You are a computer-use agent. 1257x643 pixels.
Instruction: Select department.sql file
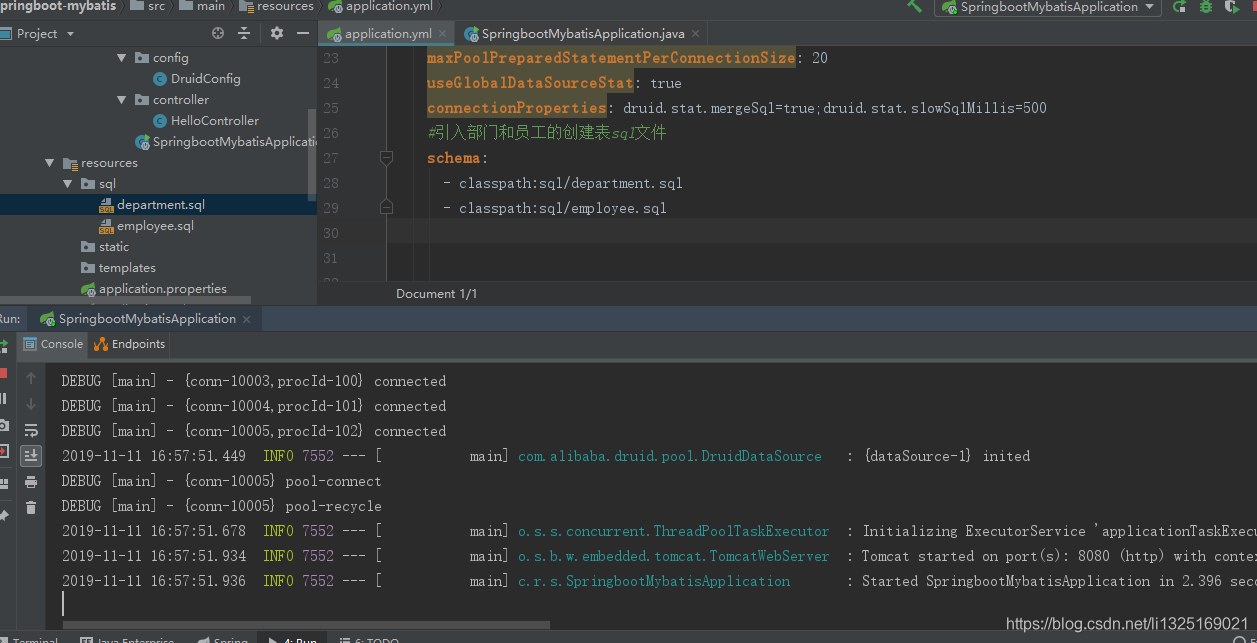tap(152, 205)
